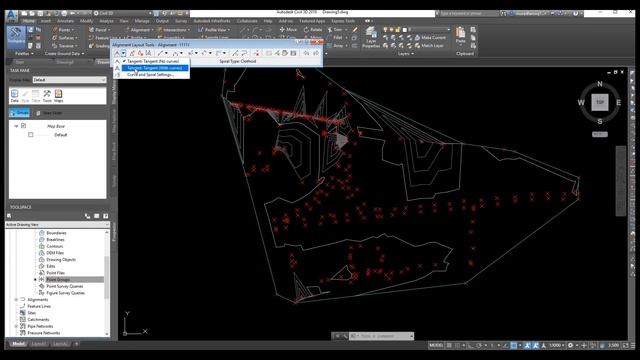
Task: Click the customization menu icon in status bar
Action: (x=633, y=345)
